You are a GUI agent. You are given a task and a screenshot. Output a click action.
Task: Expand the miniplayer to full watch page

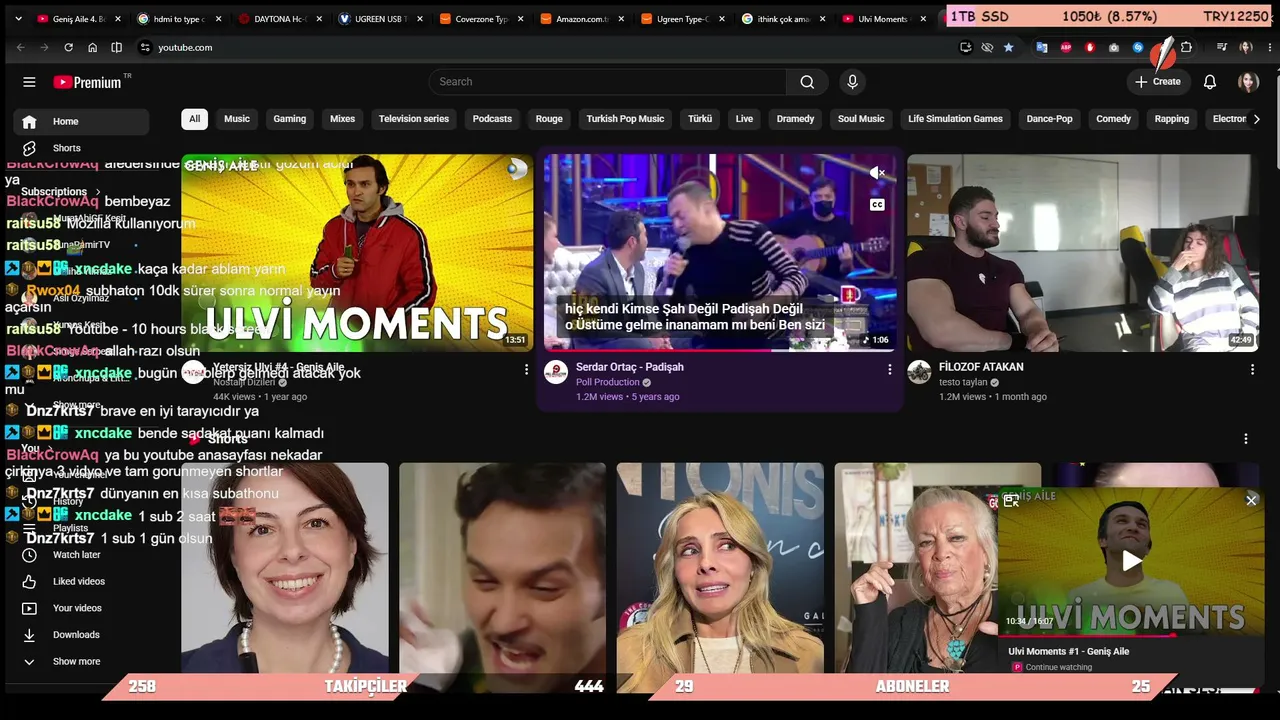1011,500
